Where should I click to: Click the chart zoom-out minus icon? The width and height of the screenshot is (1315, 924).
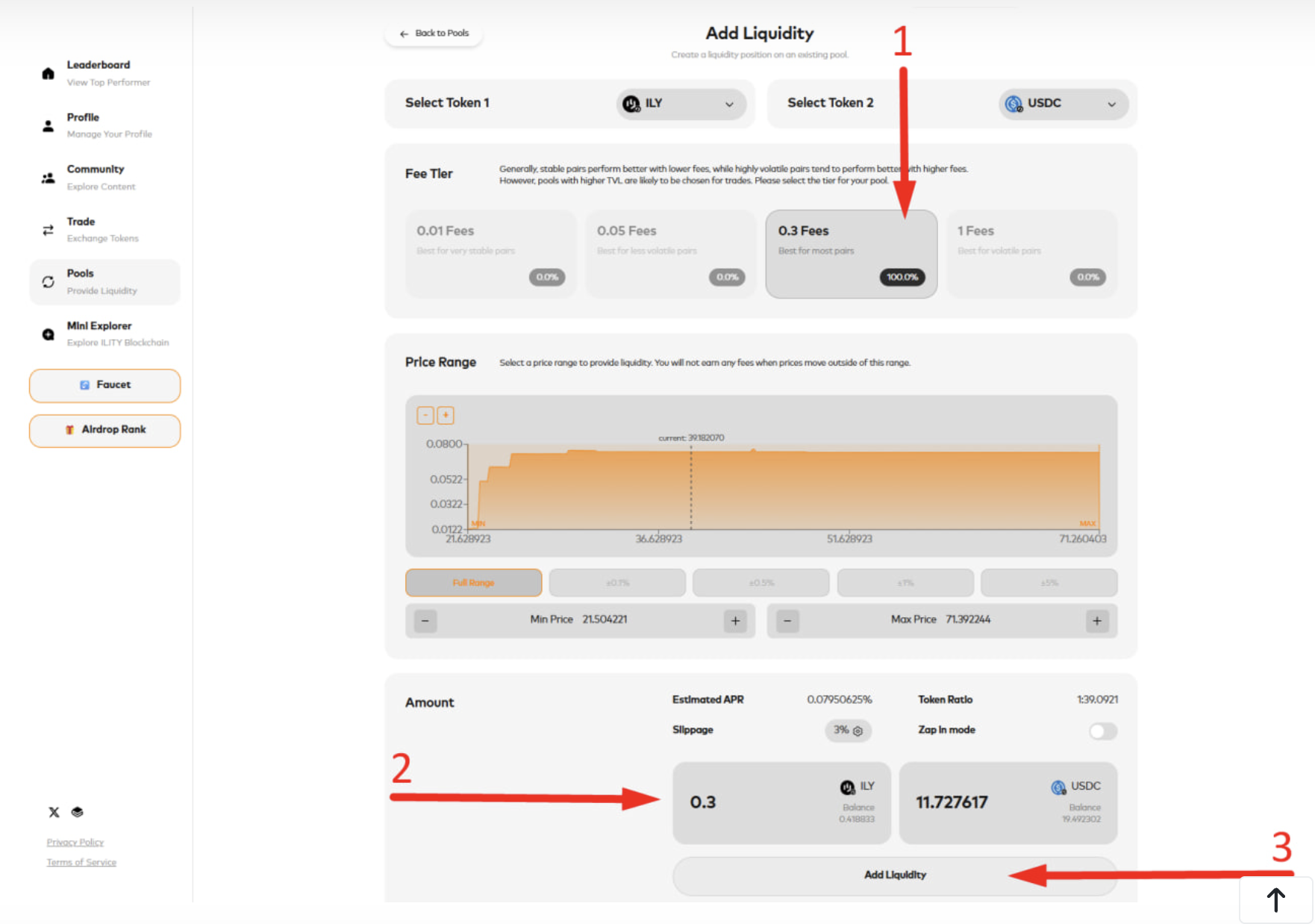(425, 415)
